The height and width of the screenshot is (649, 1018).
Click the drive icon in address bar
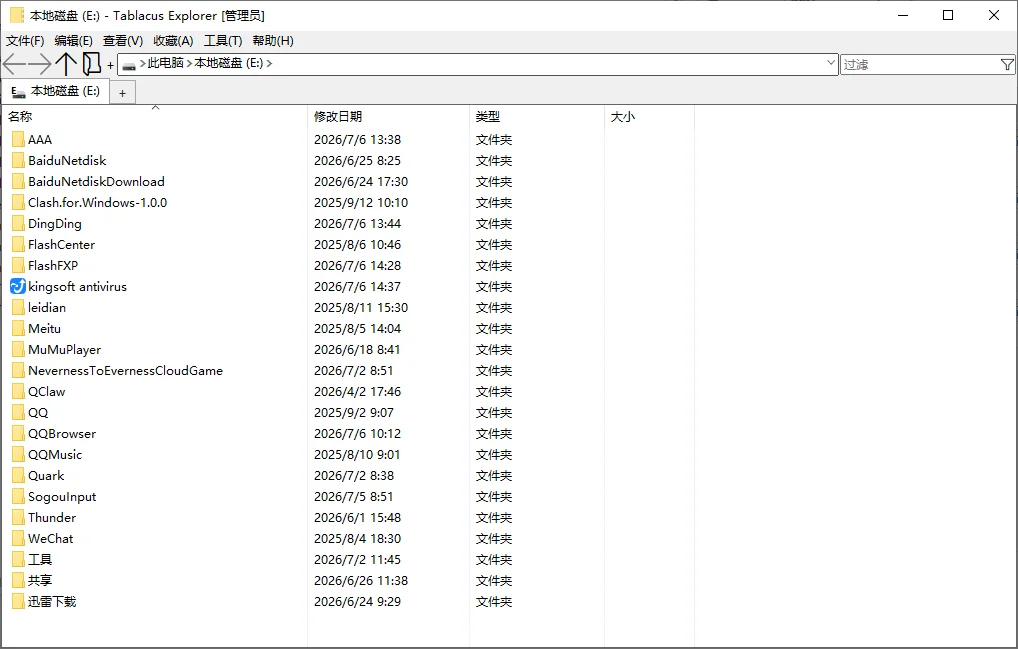(129, 64)
